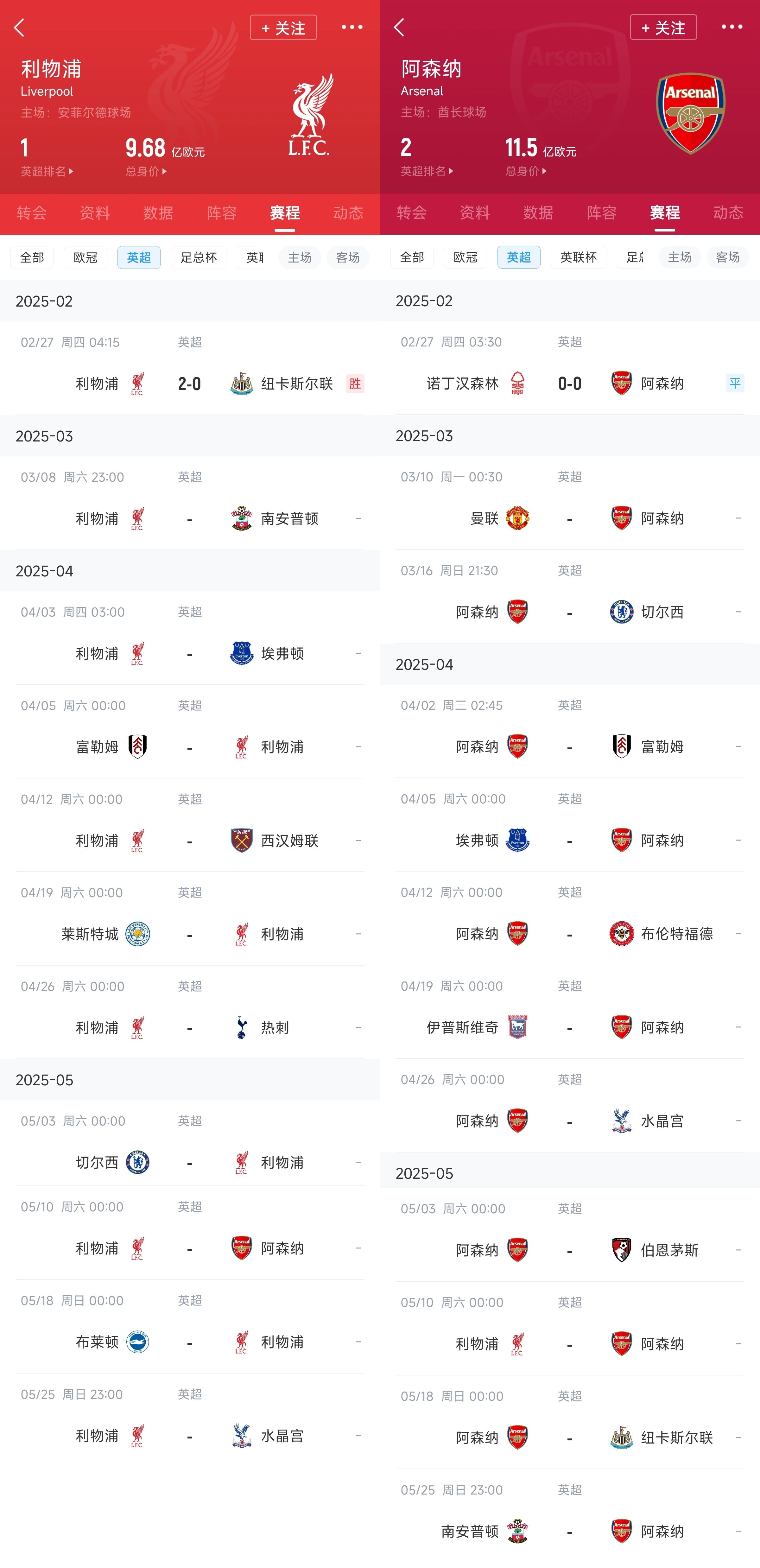The width and height of the screenshot is (760, 1568).
Task: Toggle the 主场 home filter on Liverpool's page
Action: pyautogui.click(x=299, y=257)
